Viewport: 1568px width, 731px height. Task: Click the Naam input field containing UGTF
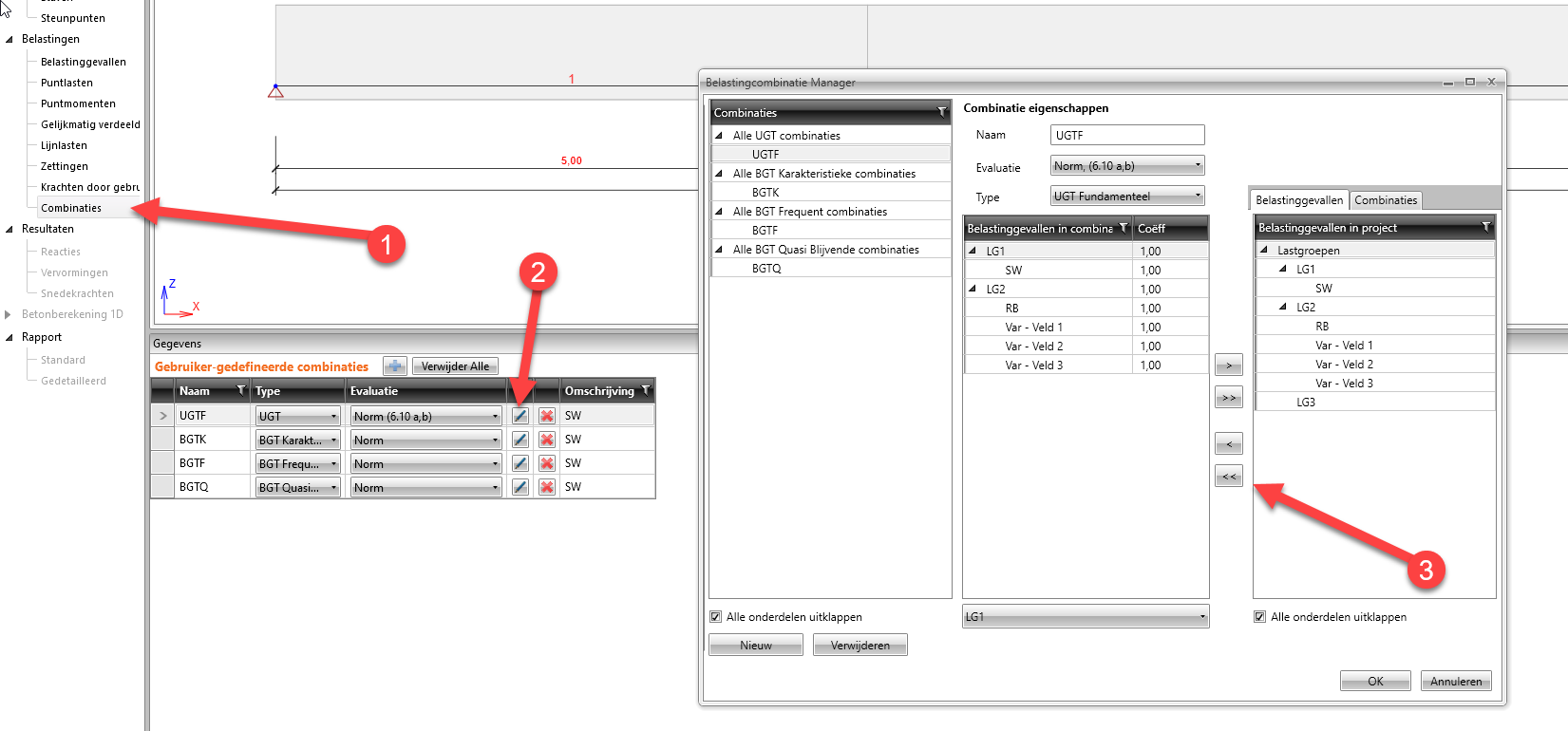pyautogui.click(x=1126, y=136)
